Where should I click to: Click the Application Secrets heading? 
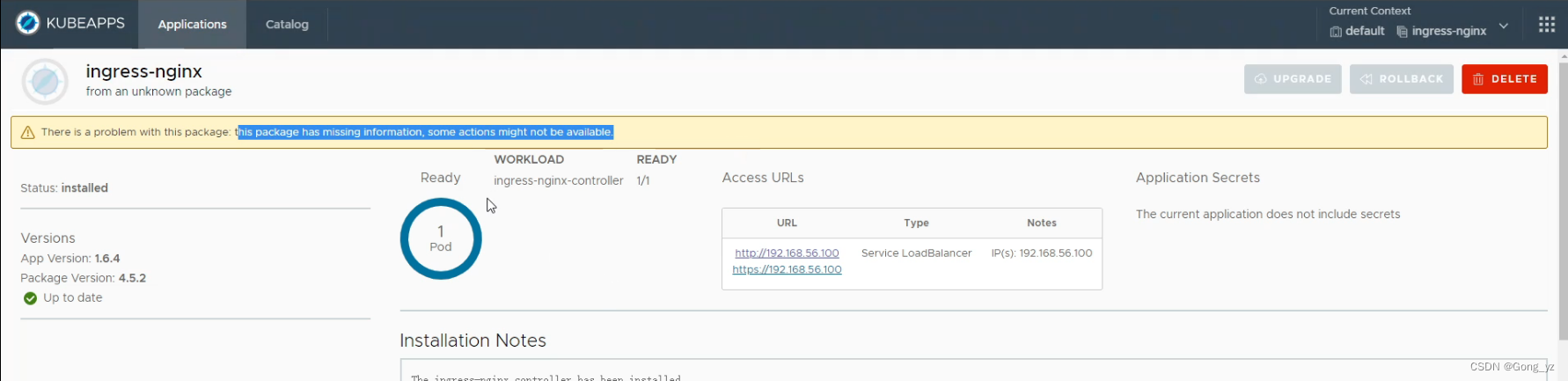1198,178
